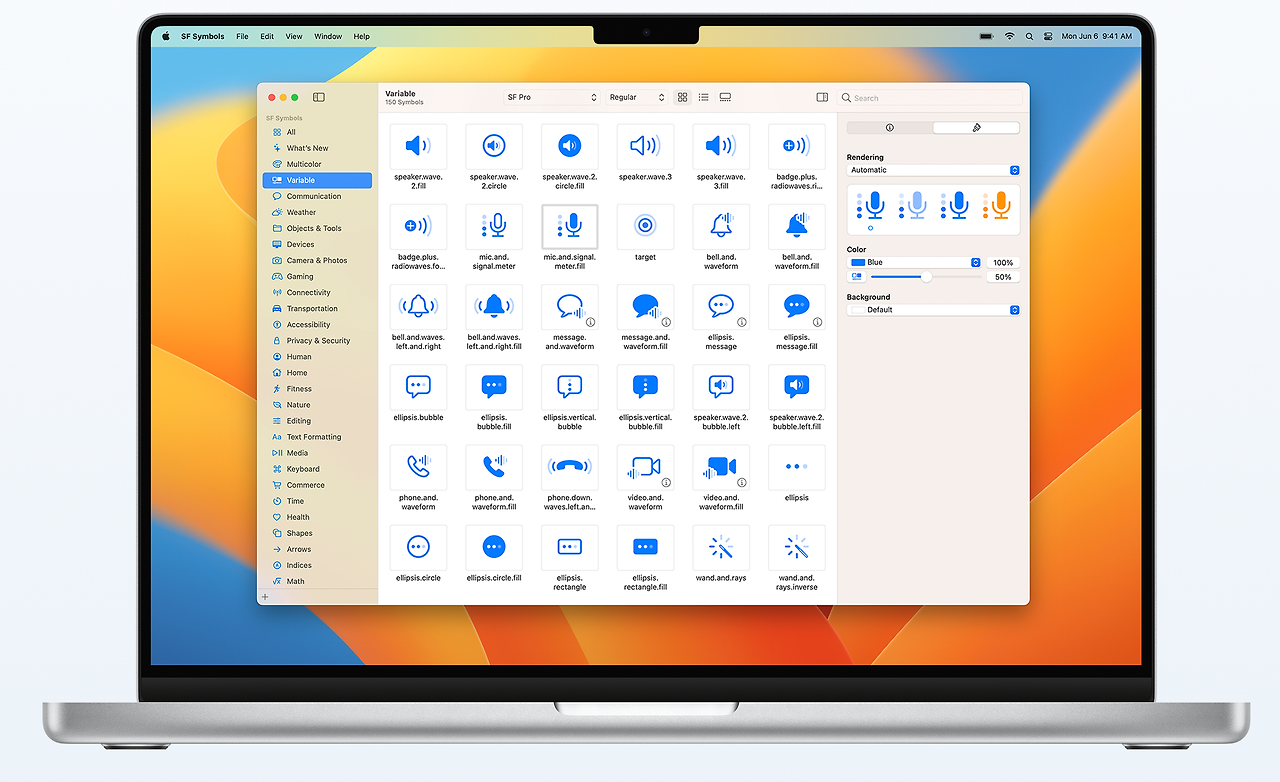Switch to list view

[x=704, y=97]
